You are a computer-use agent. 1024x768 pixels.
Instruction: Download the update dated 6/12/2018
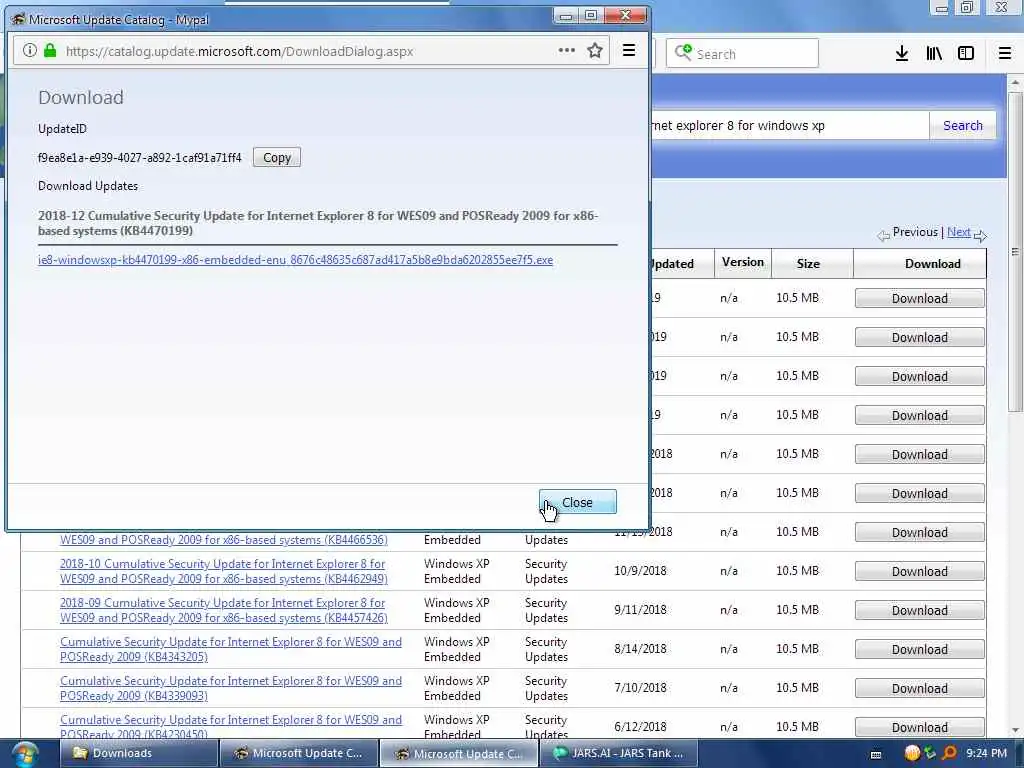(920, 728)
